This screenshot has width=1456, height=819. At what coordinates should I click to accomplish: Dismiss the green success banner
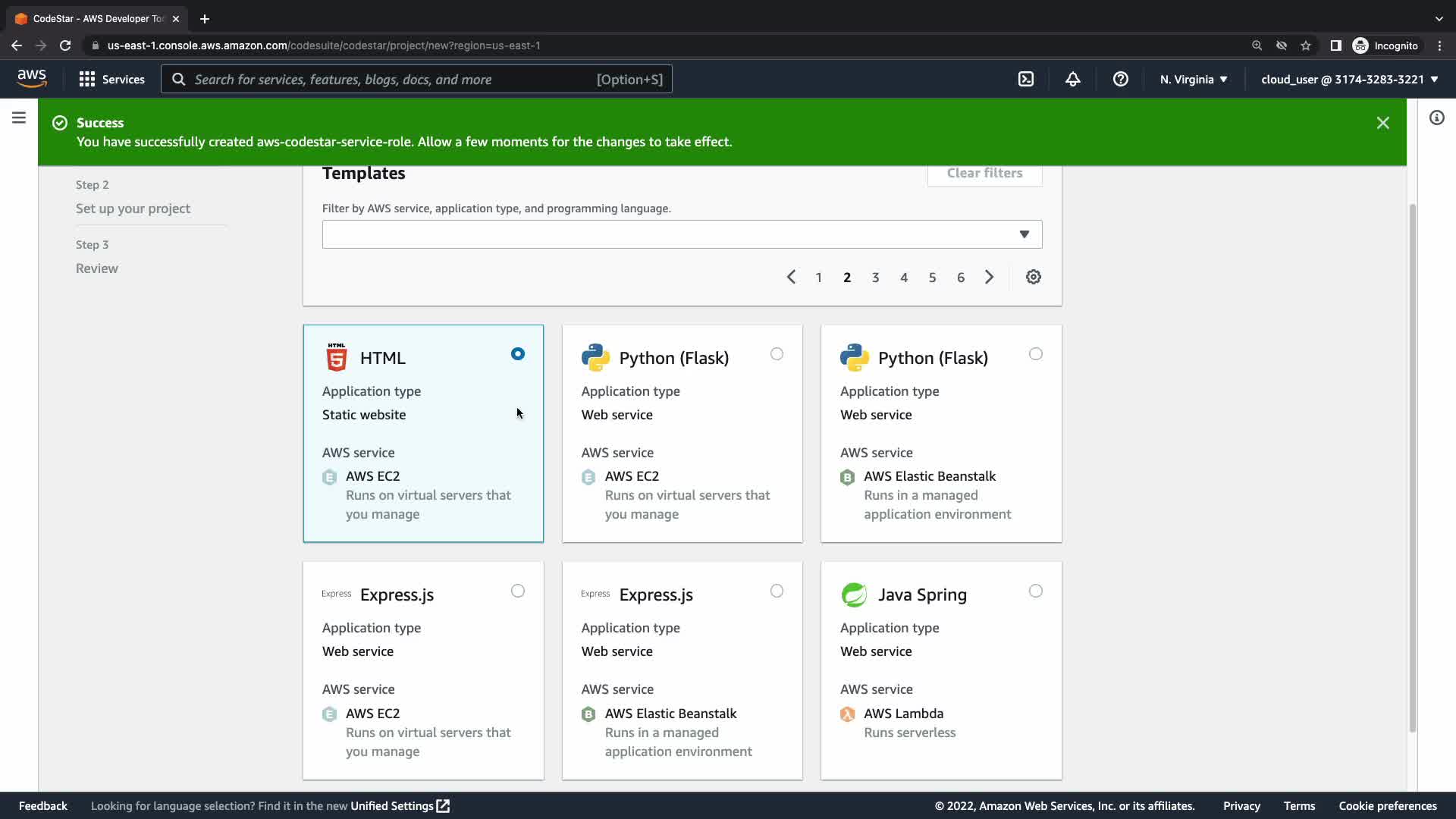1382,123
